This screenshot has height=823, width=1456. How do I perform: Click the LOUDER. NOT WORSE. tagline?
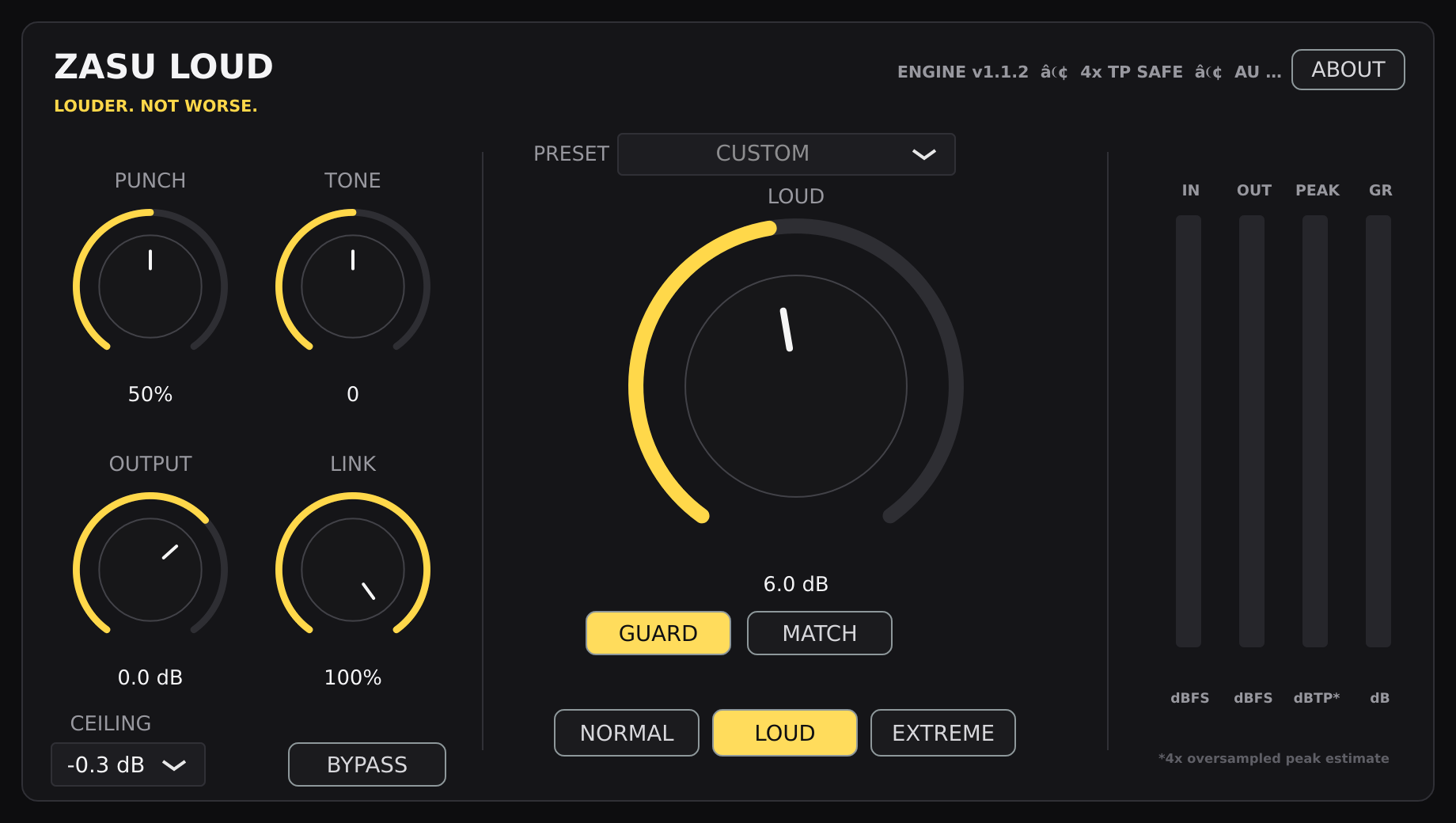point(156,106)
